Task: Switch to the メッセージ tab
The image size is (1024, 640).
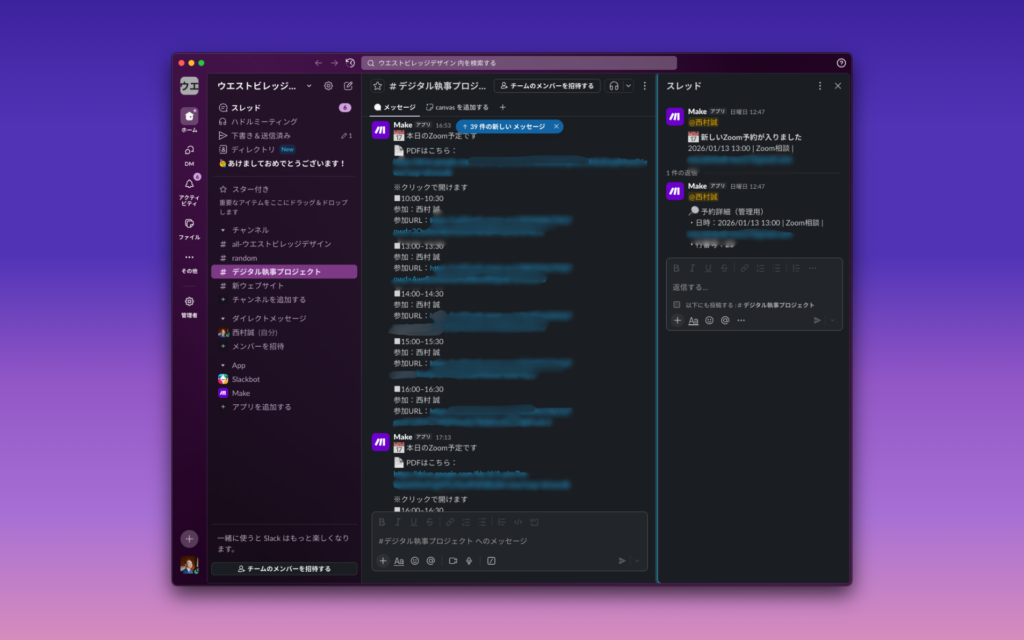Action: pyautogui.click(x=395, y=107)
